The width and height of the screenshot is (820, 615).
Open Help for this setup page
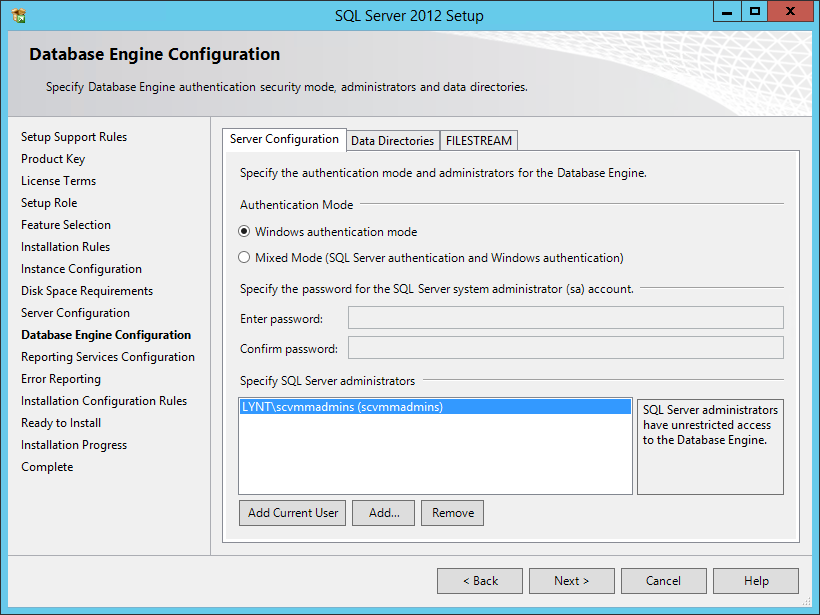pyautogui.click(x=756, y=581)
